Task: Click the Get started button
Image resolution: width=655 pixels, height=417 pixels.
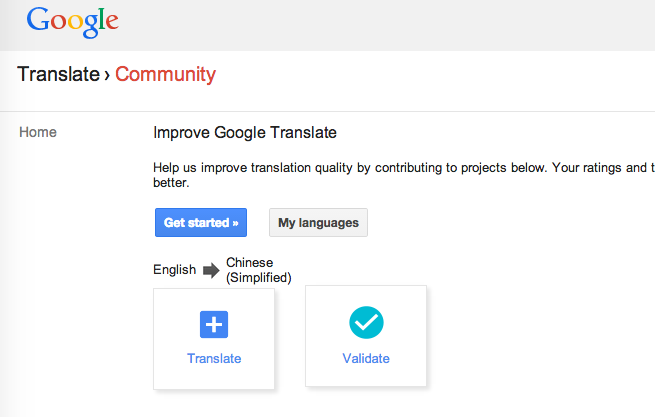Action: pyautogui.click(x=201, y=222)
